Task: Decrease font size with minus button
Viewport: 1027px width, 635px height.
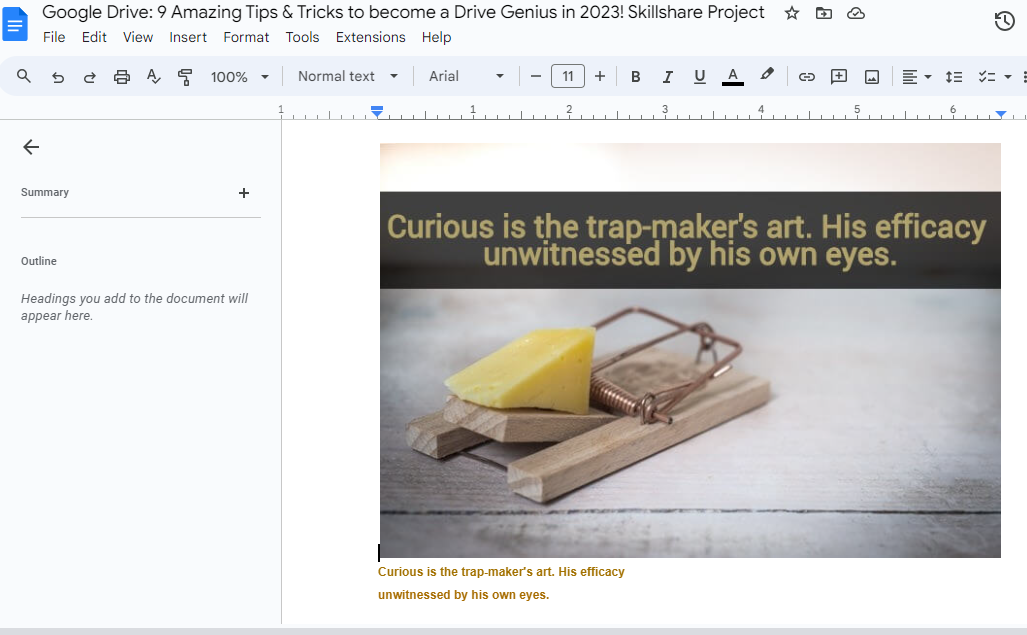Action: click(x=536, y=77)
